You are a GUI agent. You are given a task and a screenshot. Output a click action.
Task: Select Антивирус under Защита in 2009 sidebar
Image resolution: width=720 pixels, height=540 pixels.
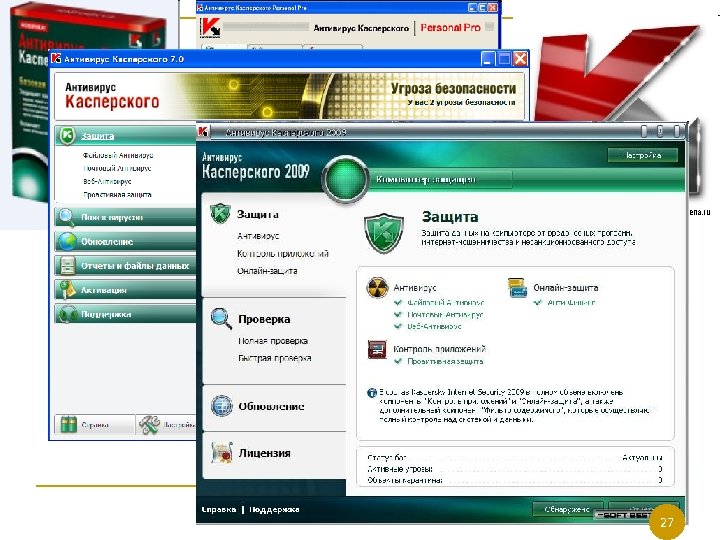tap(258, 236)
